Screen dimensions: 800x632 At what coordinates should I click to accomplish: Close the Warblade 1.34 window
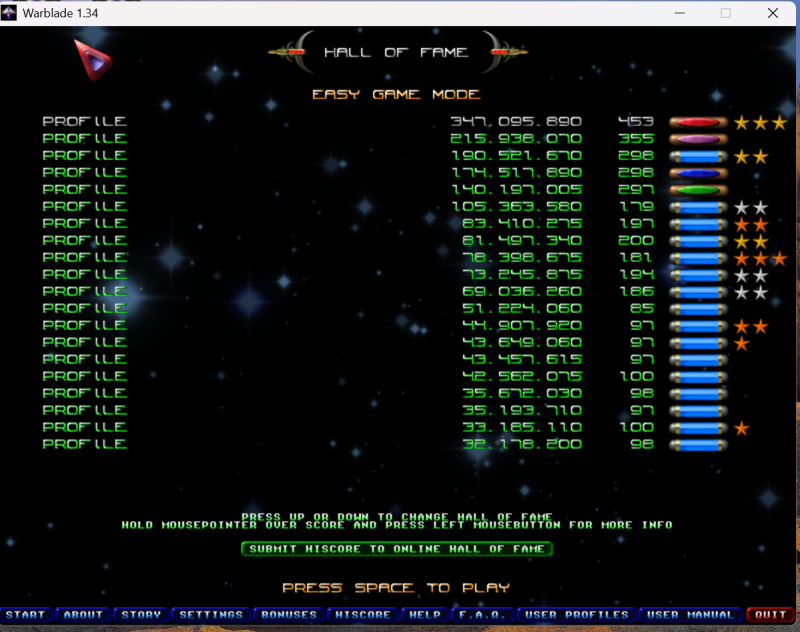pos(773,13)
